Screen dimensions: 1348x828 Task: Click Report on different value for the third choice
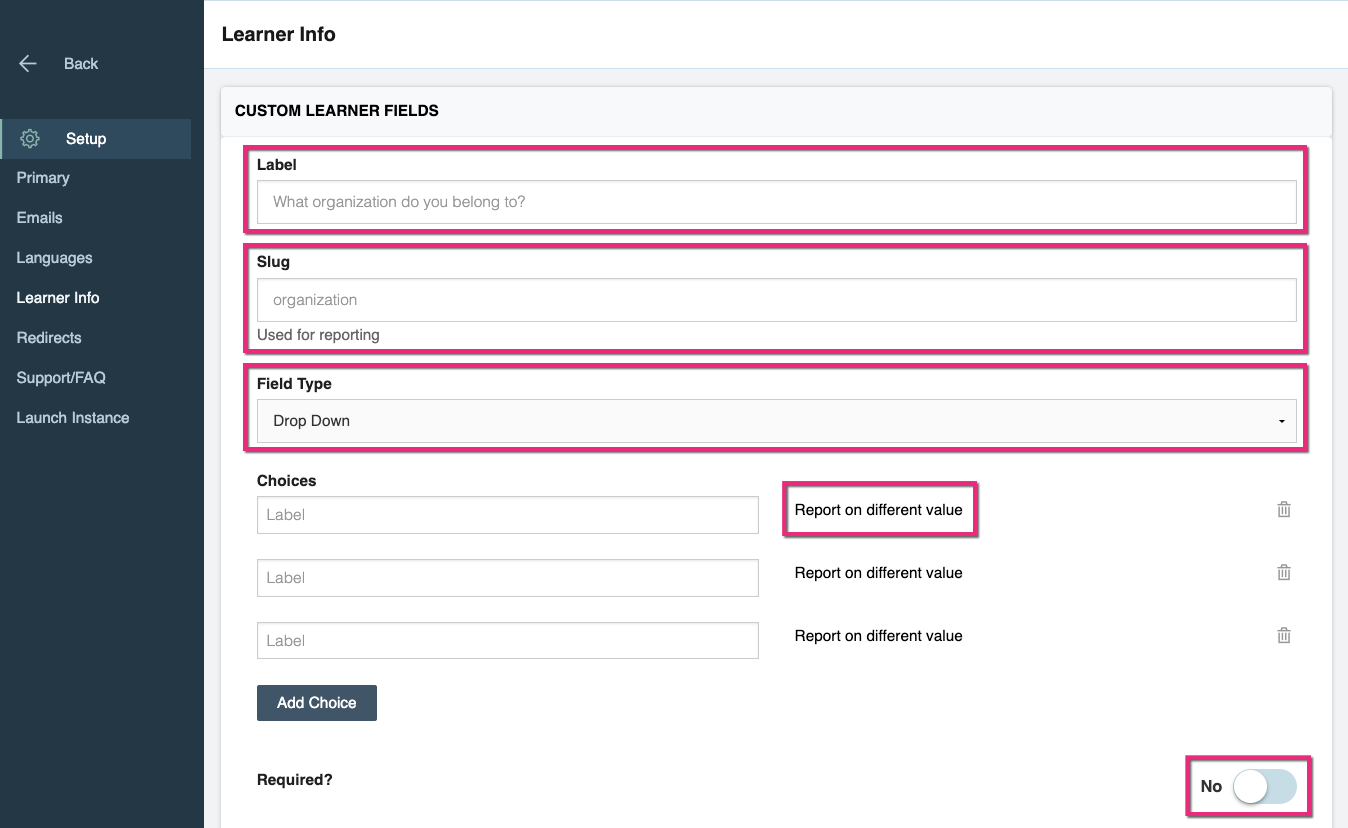pyautogui.click(x=878, y=635)
